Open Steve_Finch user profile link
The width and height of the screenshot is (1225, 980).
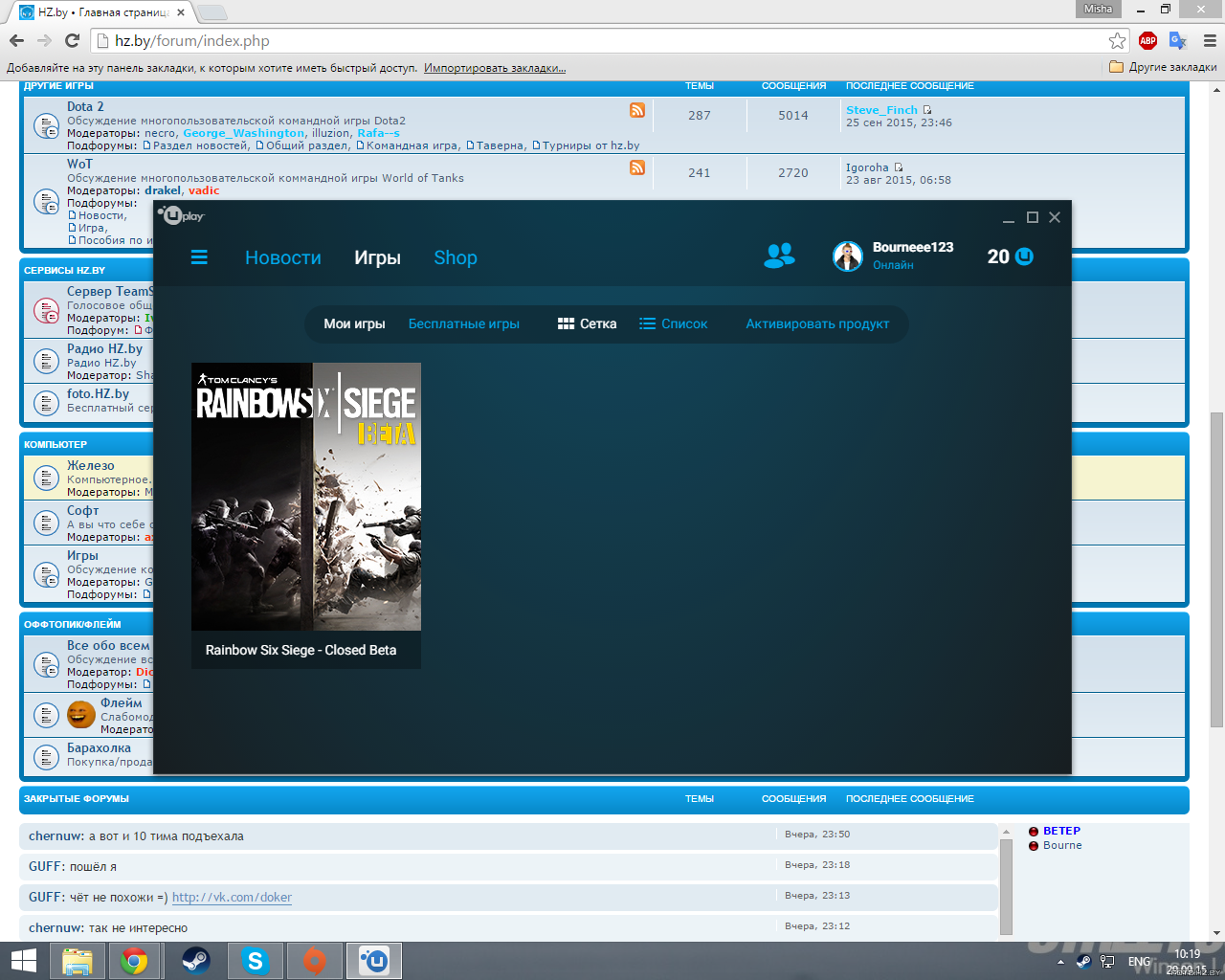pyautogui.click(x=881, y=110)
